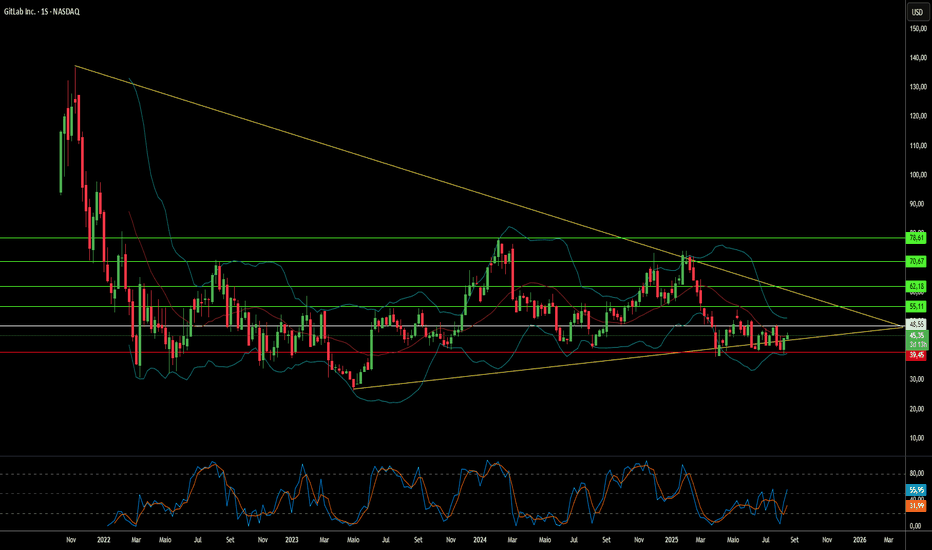
Task: Open the USD currency selector
Action: pos(918,12)
